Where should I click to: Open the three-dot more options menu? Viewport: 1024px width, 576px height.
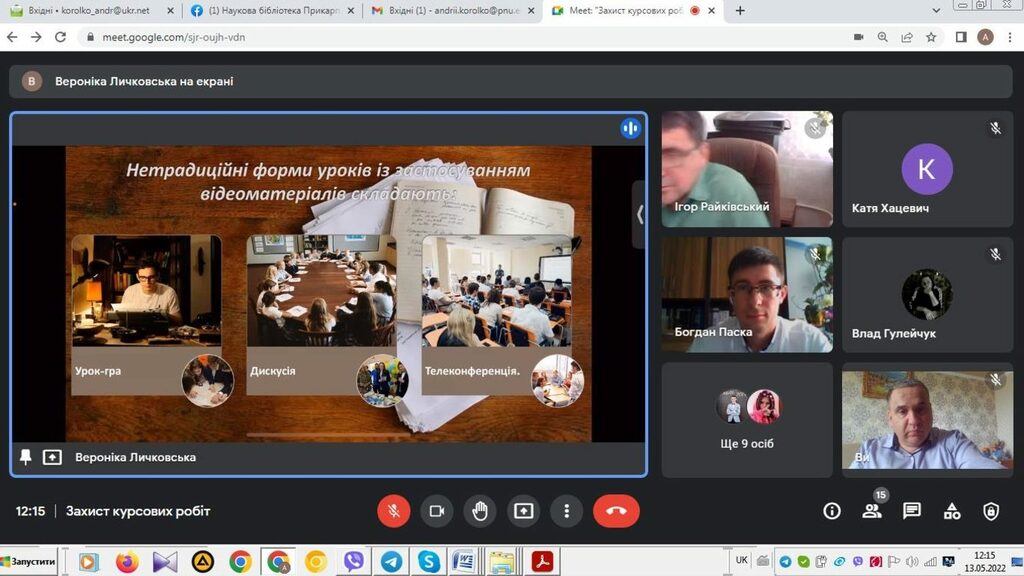coord(567,511)
